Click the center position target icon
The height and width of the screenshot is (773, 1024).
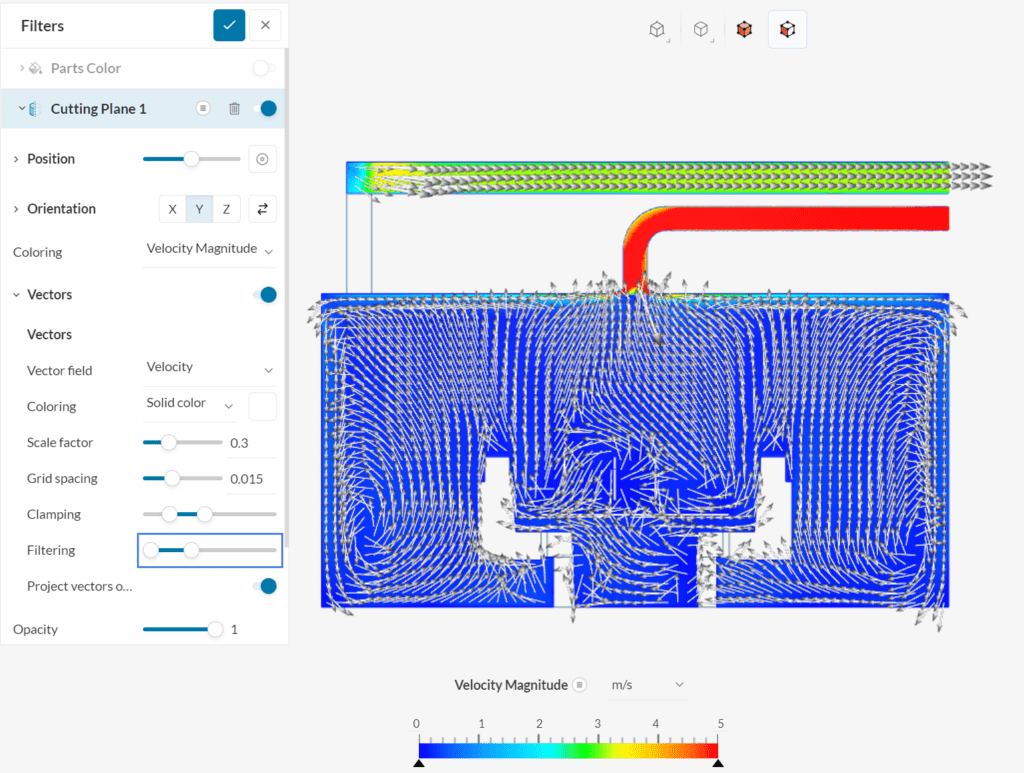(x=262, y=159)
